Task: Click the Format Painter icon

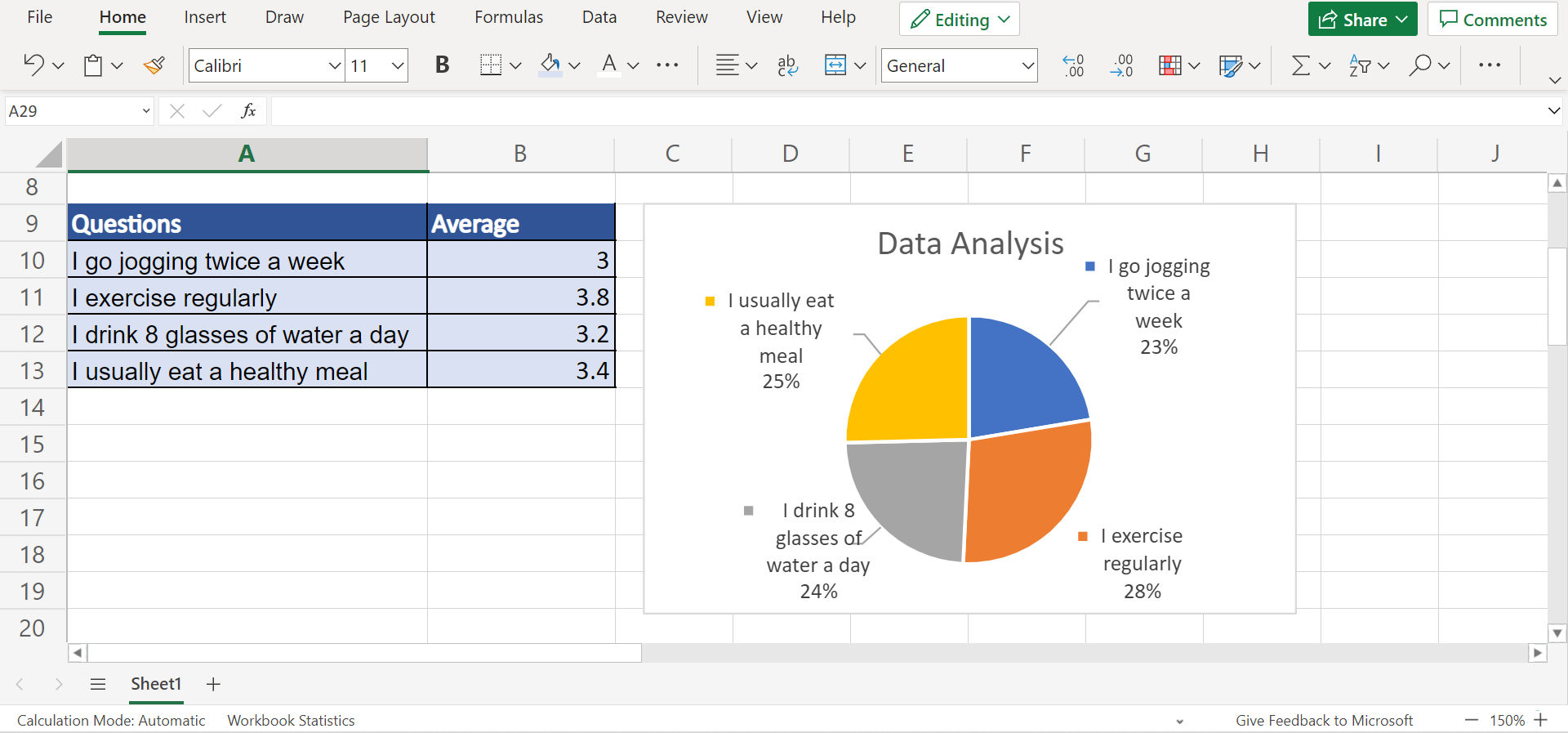Action: (154, 65)
